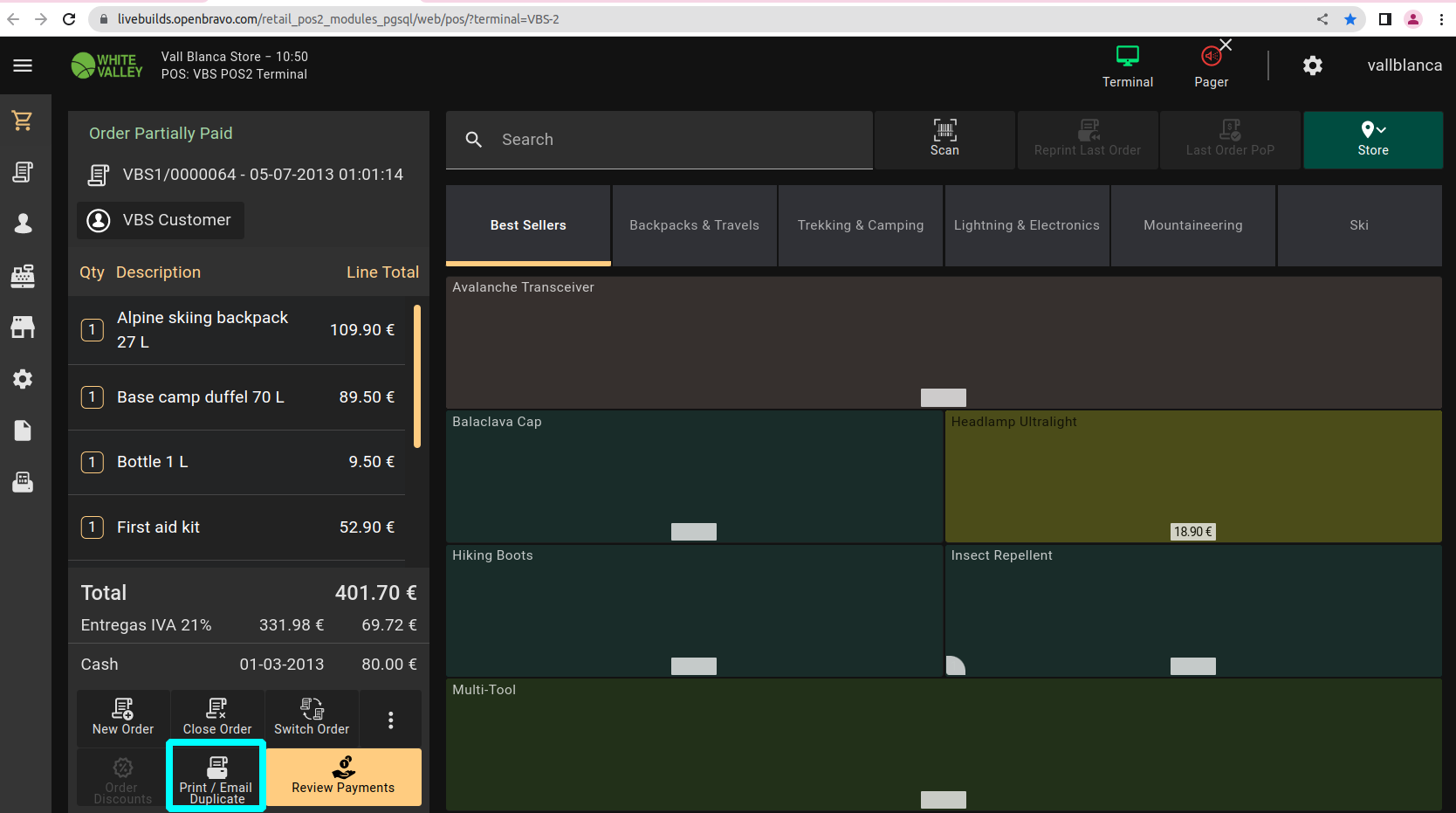
Task: Open the shopping cart sidebar icon
Action: 23,121
